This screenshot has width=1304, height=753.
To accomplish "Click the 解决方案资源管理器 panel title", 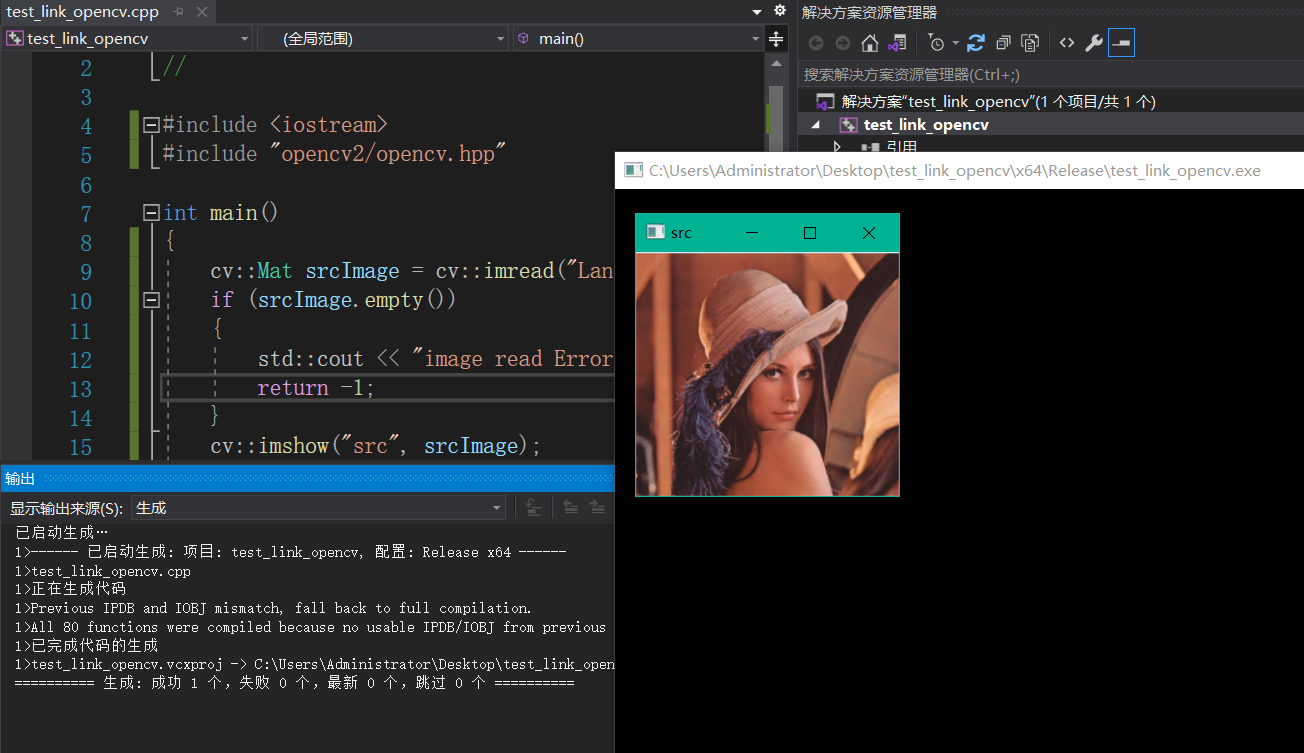I will click(x=870, y=12).
